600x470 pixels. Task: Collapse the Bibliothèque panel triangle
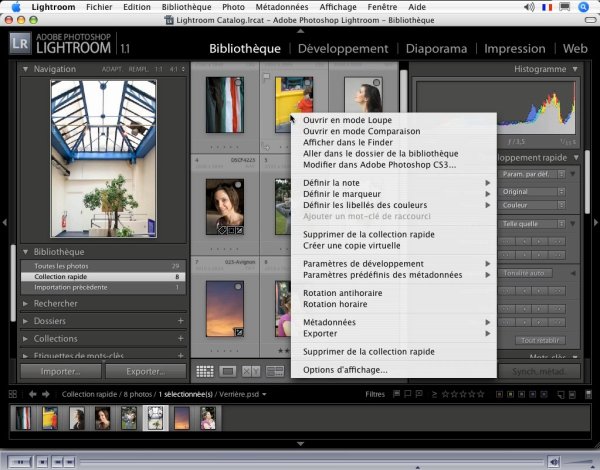point(25,252)
